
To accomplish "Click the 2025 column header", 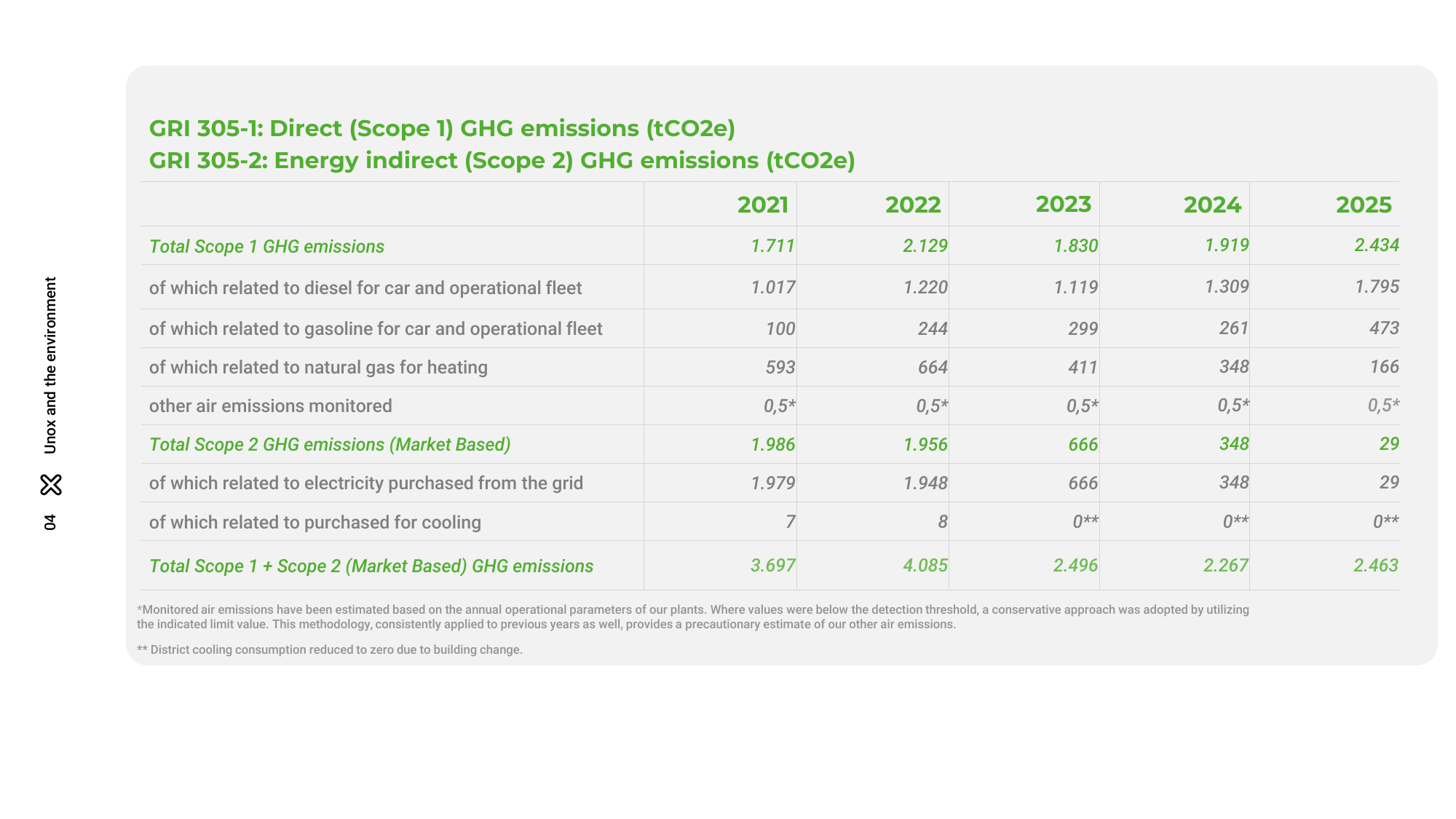I will 1364,205.
